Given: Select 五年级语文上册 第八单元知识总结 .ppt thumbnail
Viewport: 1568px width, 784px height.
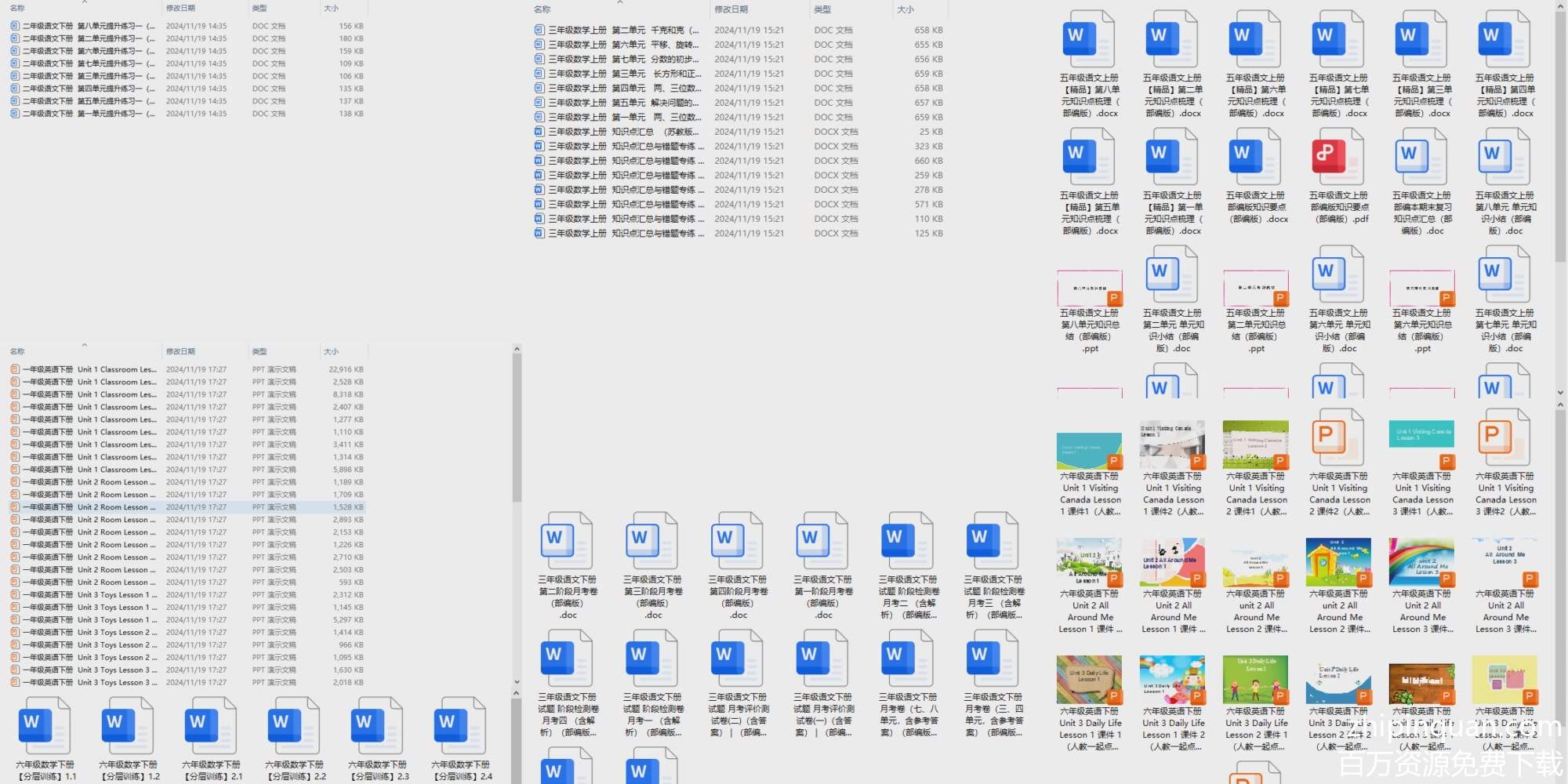Looking at the screenshot, I should [x=1089, y=288].
